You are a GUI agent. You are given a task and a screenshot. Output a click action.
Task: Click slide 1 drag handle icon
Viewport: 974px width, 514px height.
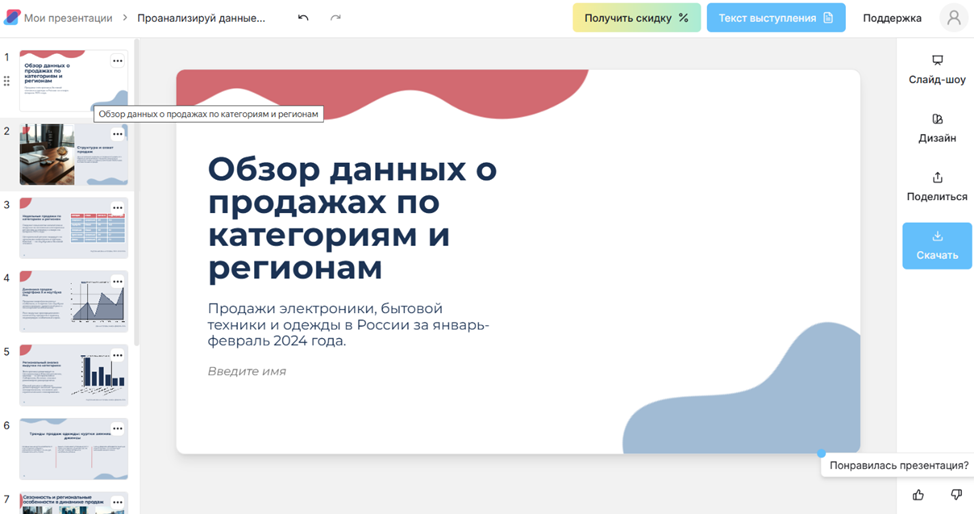point(7,81)
